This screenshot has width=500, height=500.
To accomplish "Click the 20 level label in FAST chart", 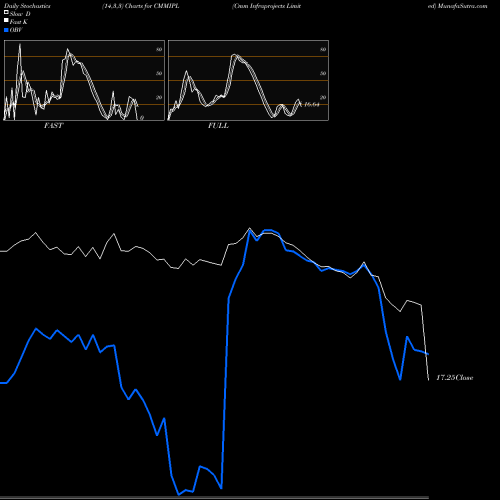I will pyautogui.click(x=159, y=97).
